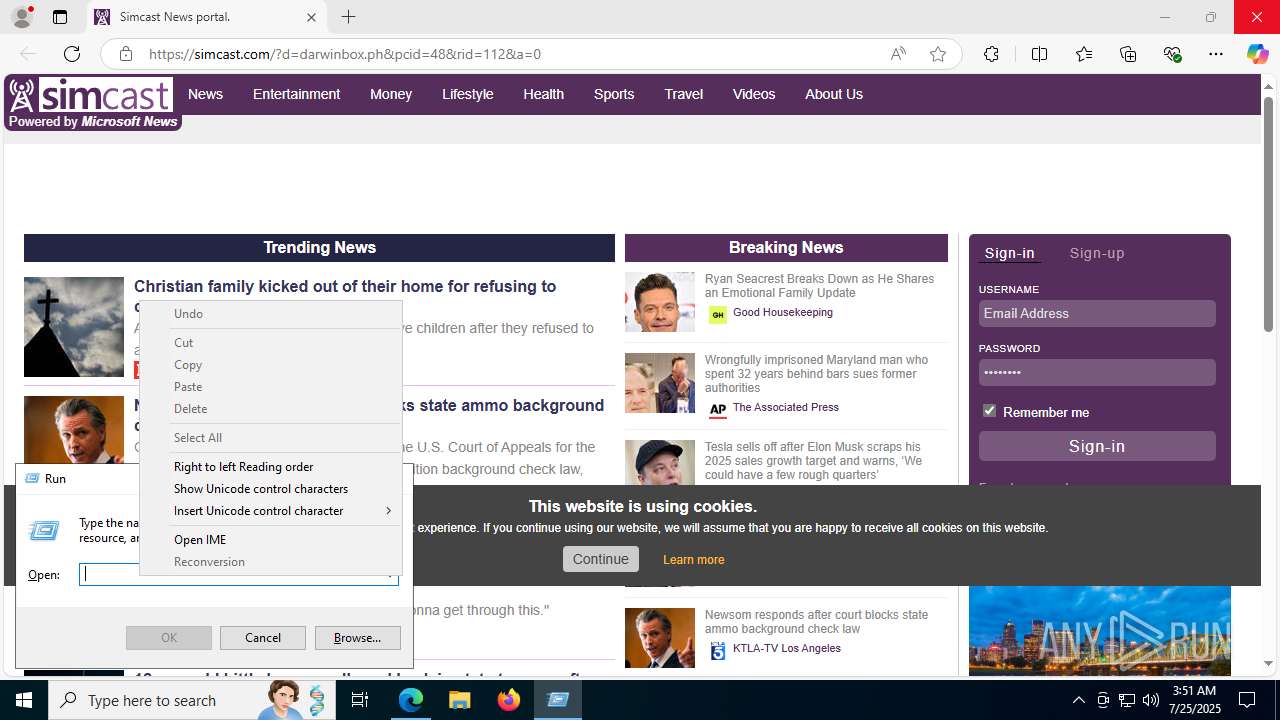Click the browser profile avatar icon
The height and width of the screenshot is (720, 1280).
21,17
